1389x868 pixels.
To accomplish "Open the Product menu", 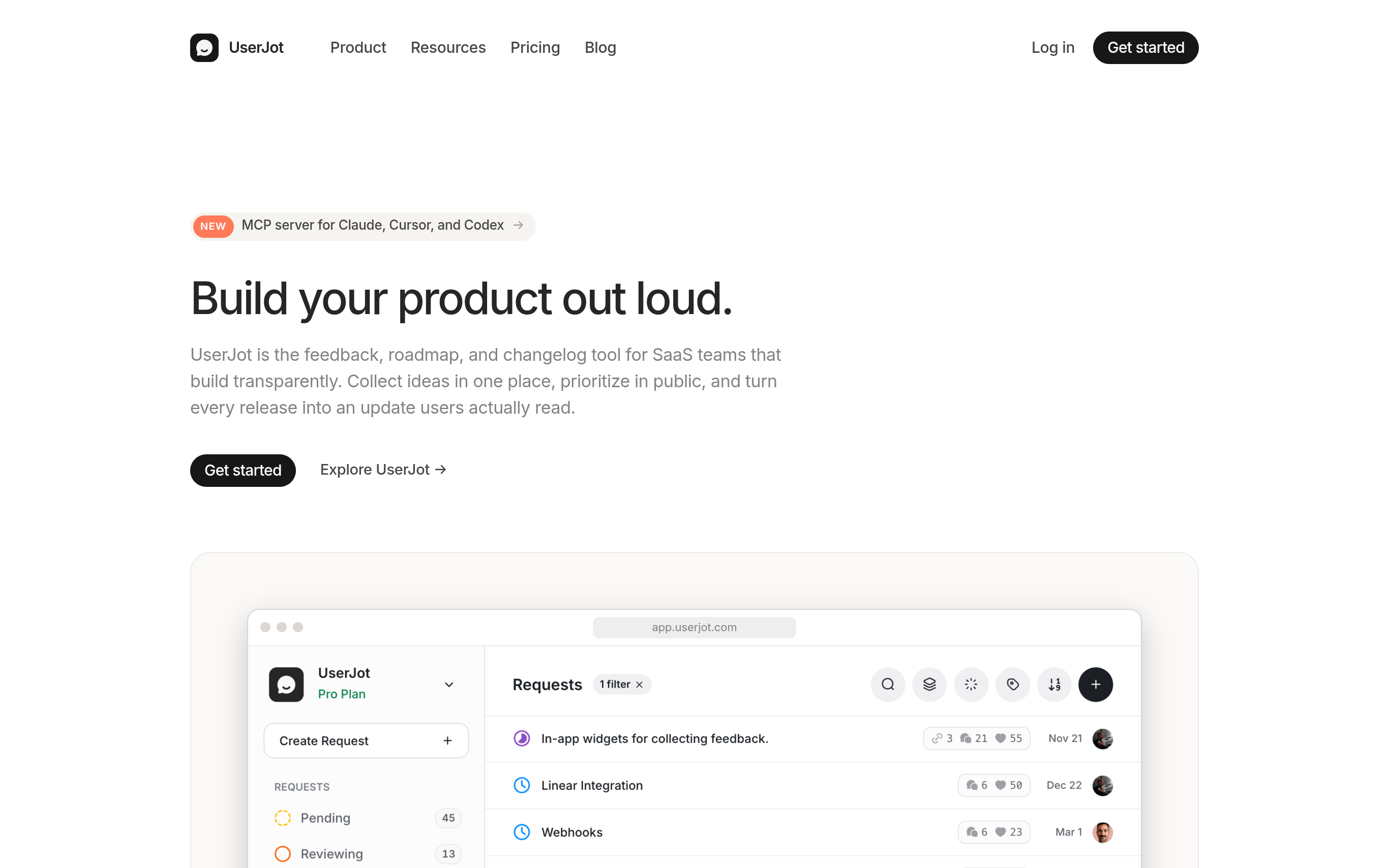I will 358,48.
